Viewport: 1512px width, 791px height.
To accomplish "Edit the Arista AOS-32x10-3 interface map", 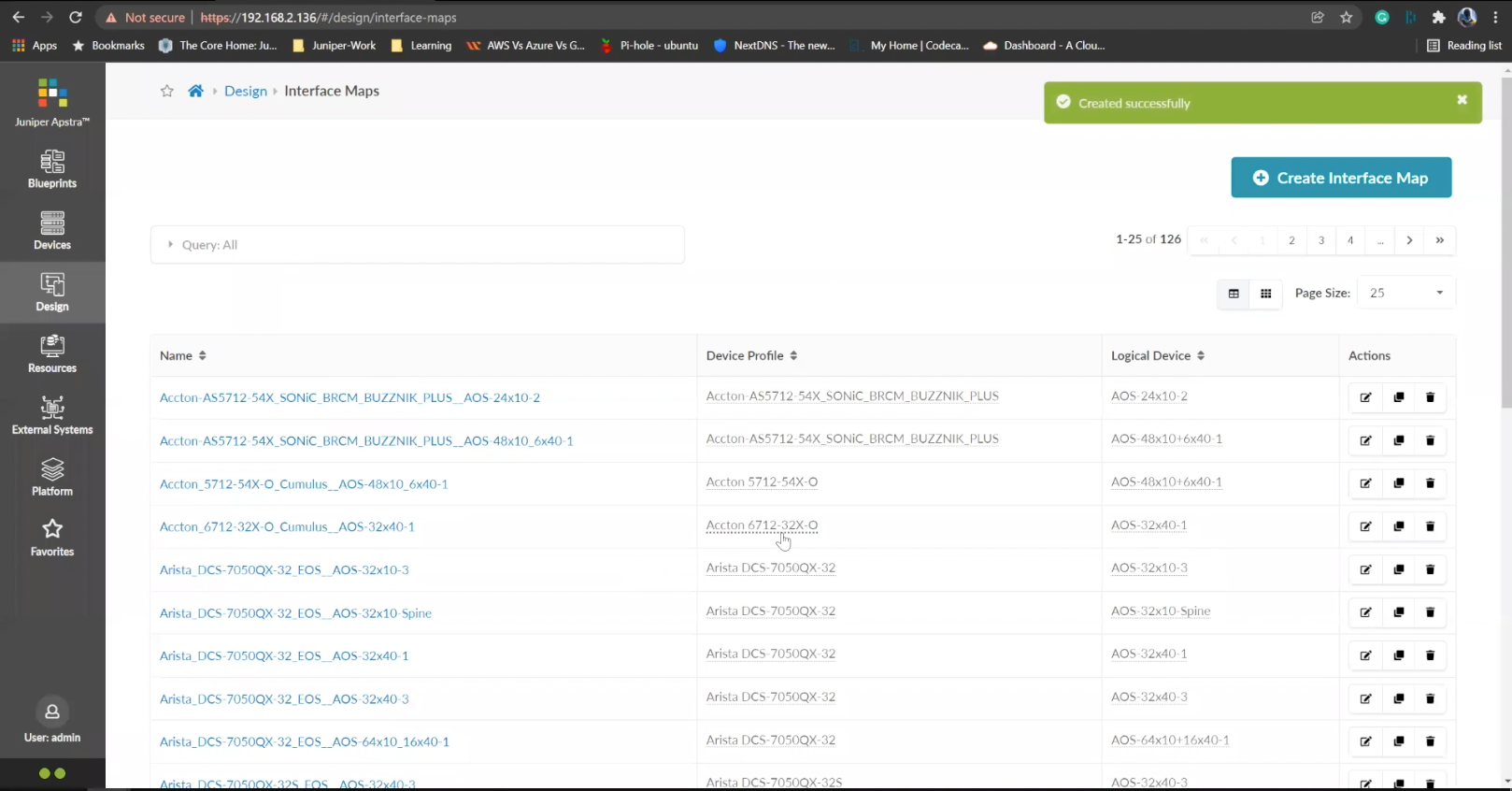I will tap(1365, 569).
